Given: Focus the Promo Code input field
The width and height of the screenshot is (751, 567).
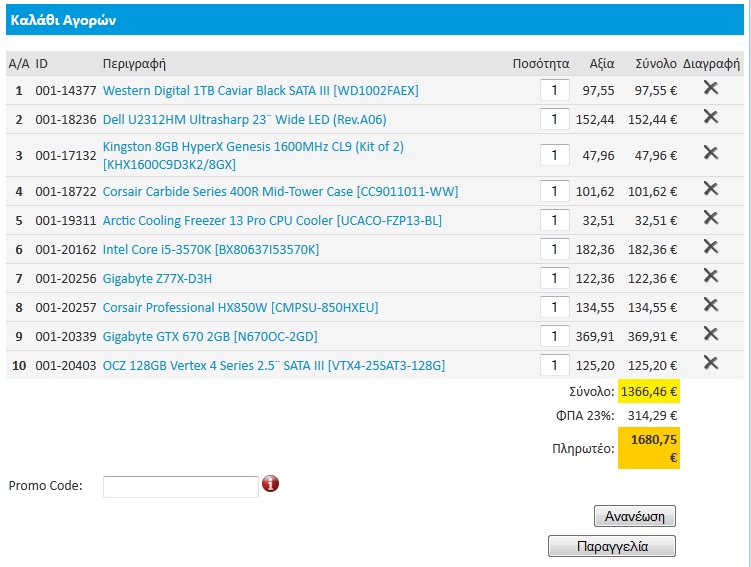Looking at the screenshot, I should (181, 487).
